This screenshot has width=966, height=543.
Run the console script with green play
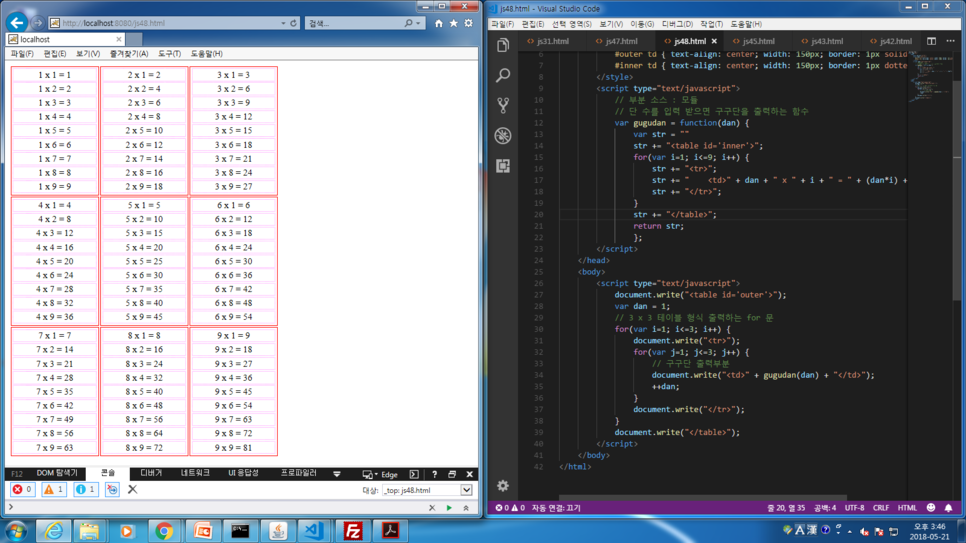pyautogui.click(x=449, y=508)
